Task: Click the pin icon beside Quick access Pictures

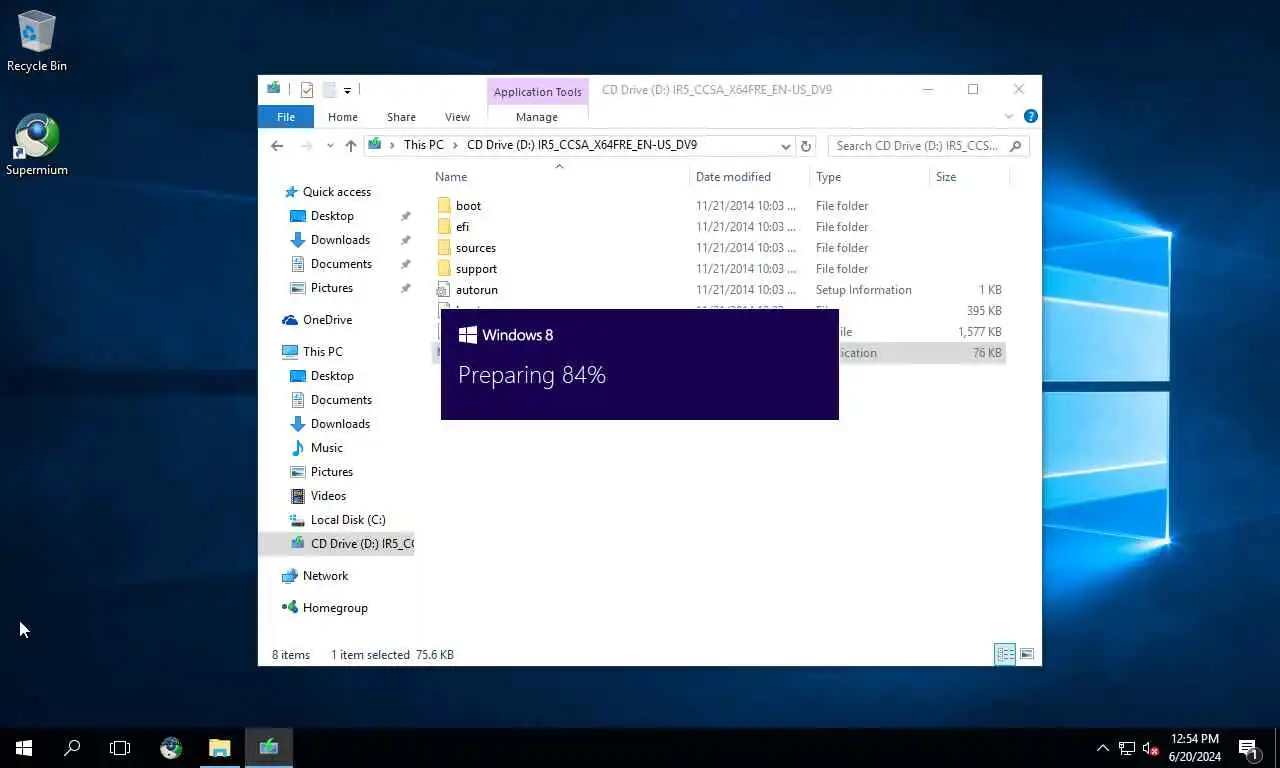Action: point(405,288)
